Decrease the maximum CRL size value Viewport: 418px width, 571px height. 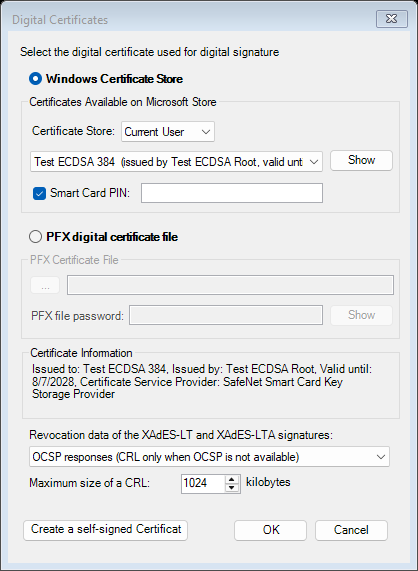point(232,488)
